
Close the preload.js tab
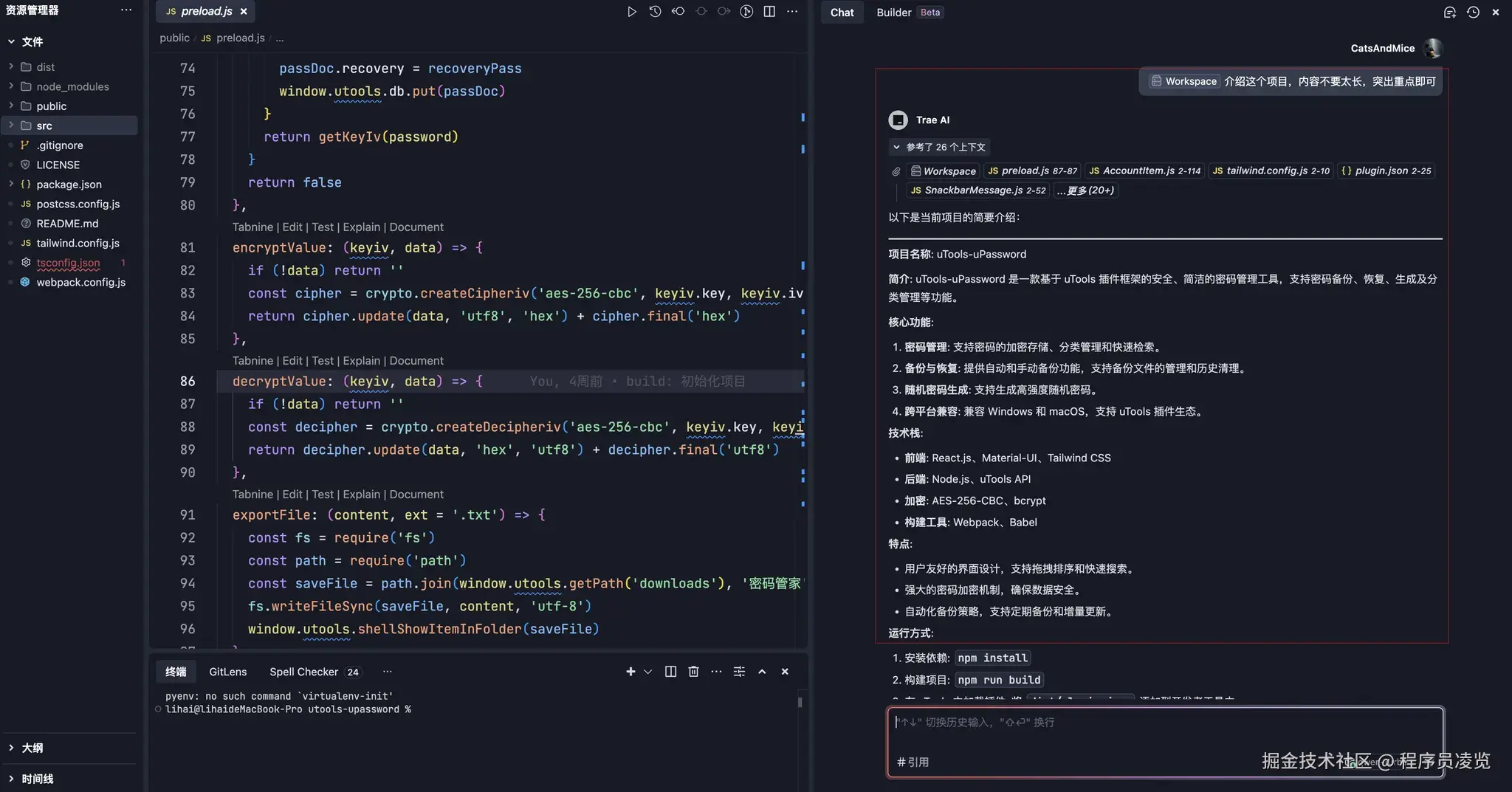click(244, 12)
